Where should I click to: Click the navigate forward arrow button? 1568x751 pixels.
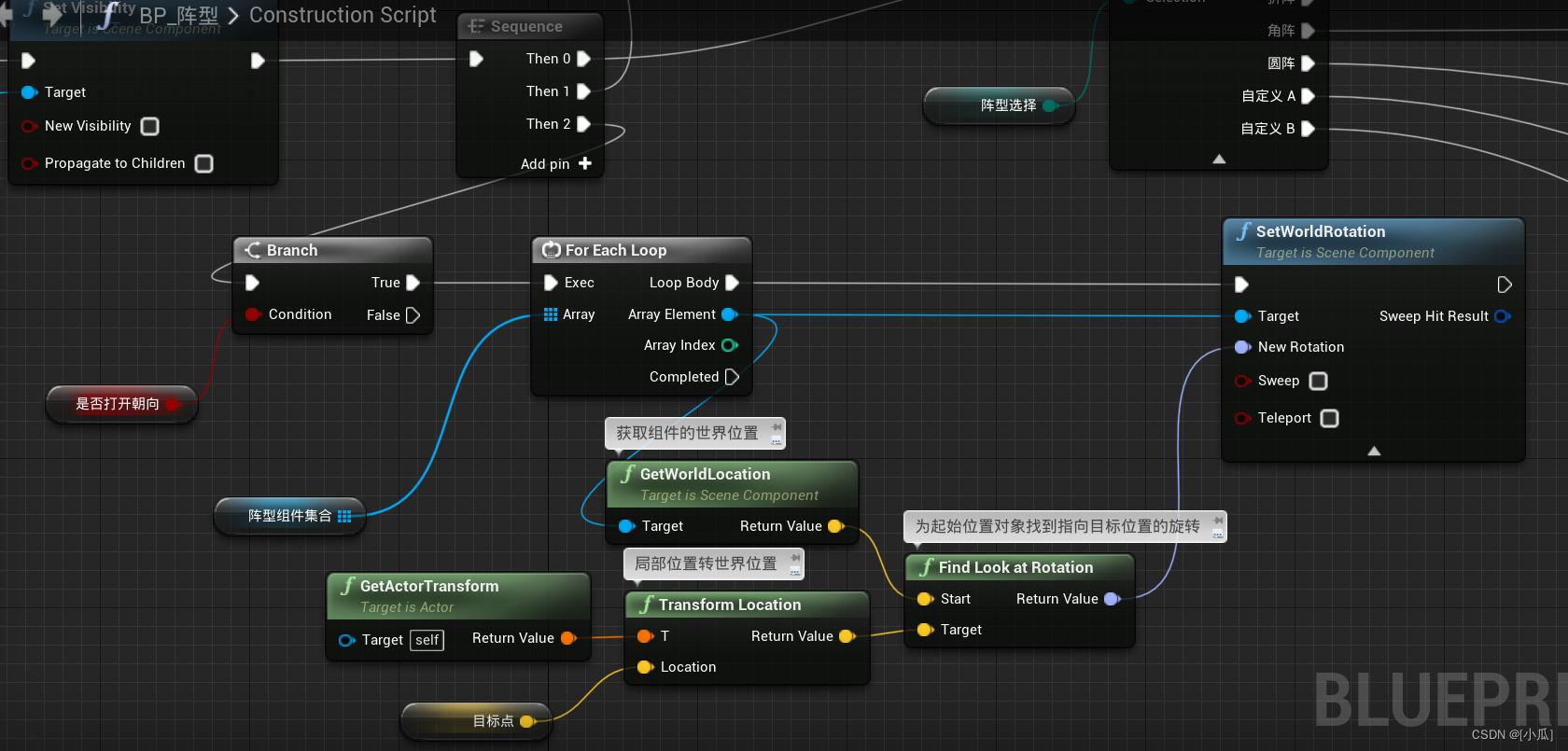[x=52, y=14]
